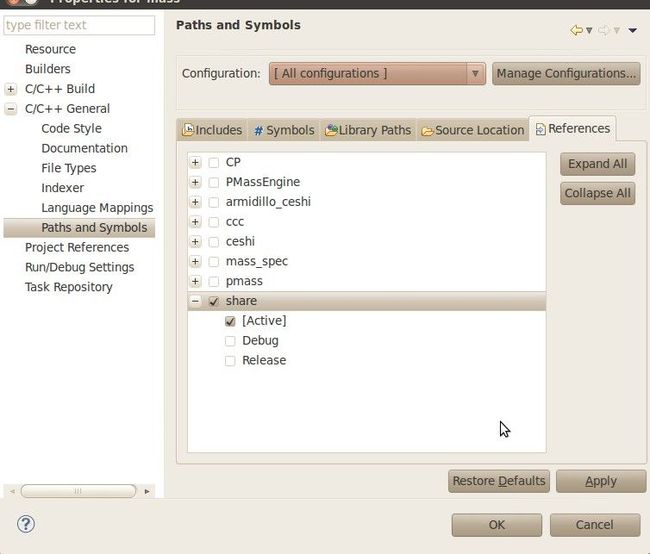Click the forward navigation arrow icon
The image size is (650, 554).
pos(604,30)
